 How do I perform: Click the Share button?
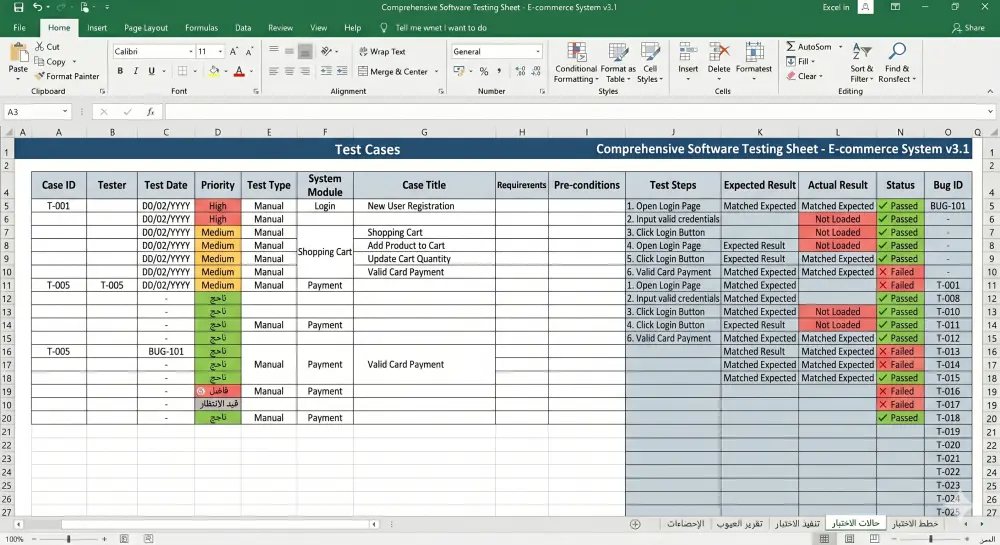[968, 28]
